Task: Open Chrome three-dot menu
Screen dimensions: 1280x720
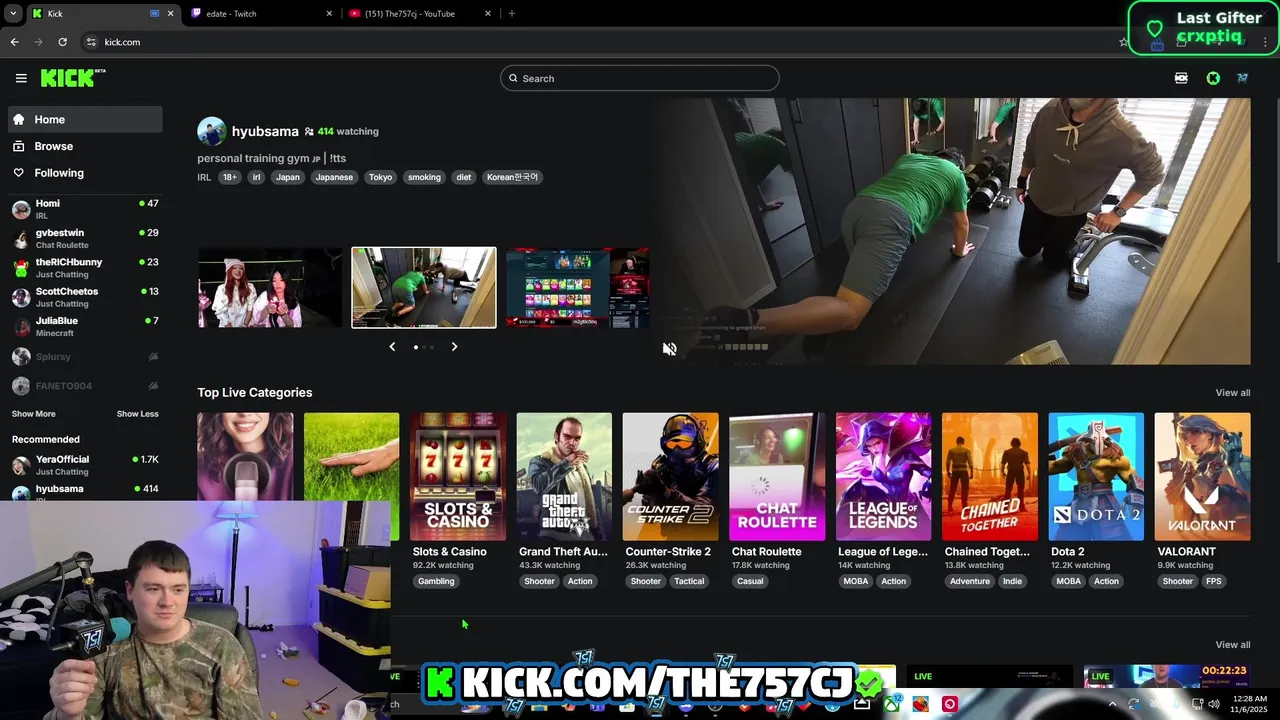Action: coord(1266,42)
